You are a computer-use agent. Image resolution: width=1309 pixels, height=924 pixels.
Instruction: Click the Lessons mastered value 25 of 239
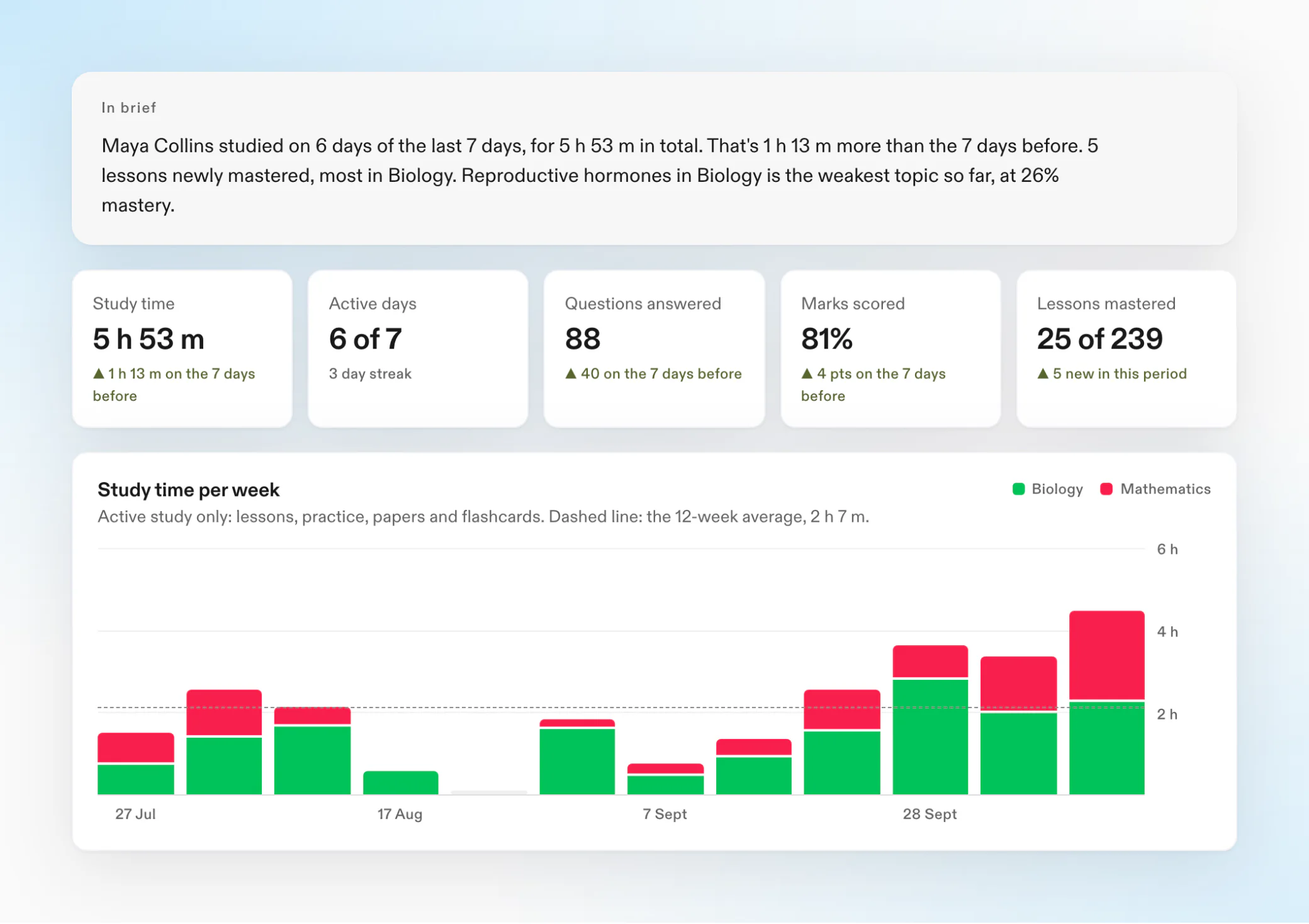[x=1099, y=339]
